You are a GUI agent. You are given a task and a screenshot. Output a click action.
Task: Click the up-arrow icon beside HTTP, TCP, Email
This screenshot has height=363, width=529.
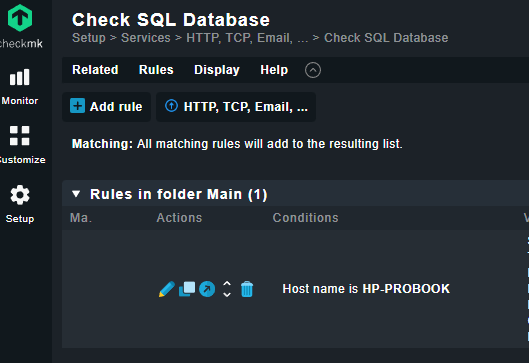(171, 106)
